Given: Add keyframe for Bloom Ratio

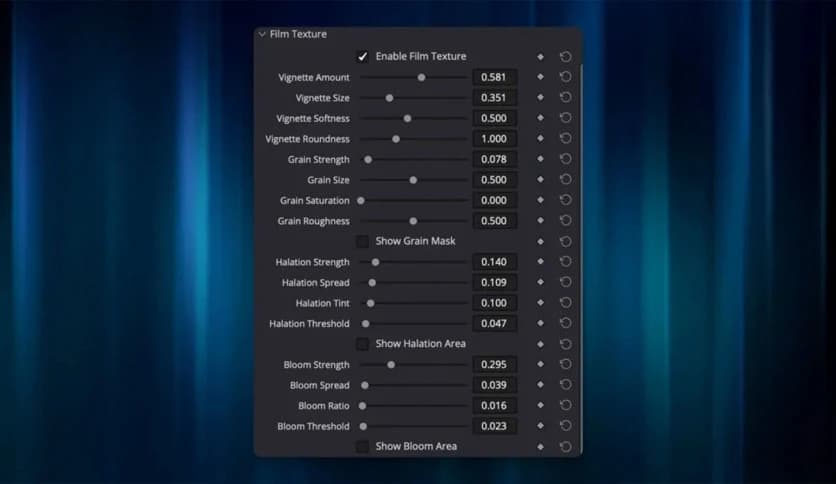Looking at the screenshot, I should tap(540, 406).
